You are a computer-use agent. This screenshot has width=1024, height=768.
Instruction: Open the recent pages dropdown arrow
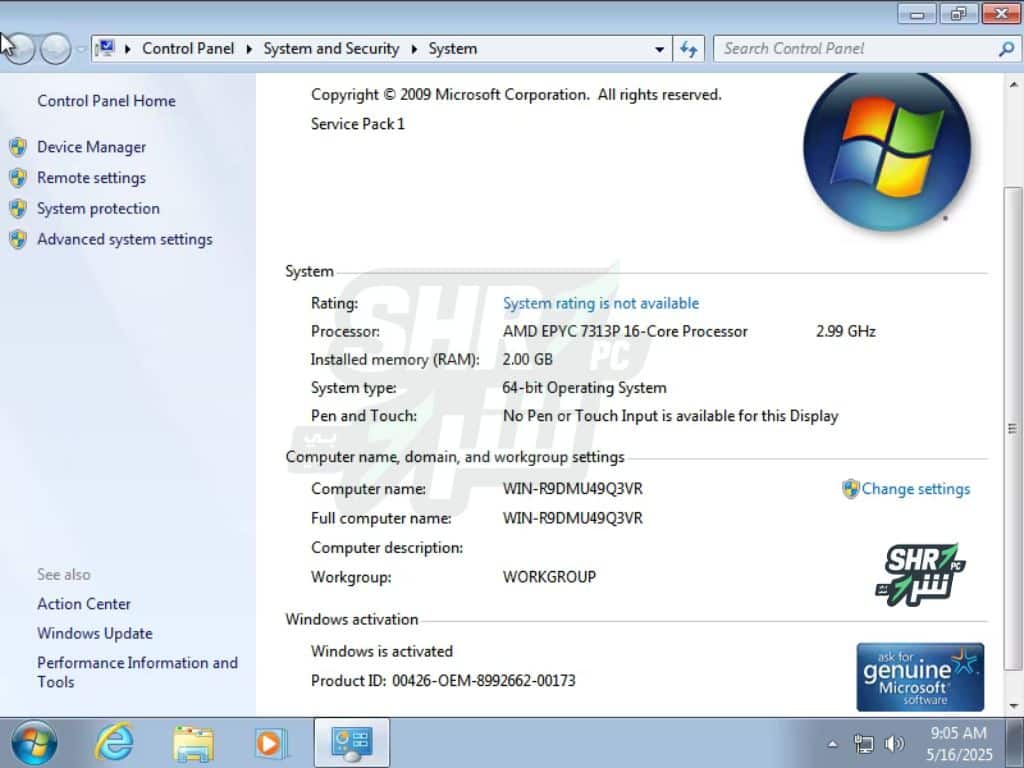(x=81, y=49)
